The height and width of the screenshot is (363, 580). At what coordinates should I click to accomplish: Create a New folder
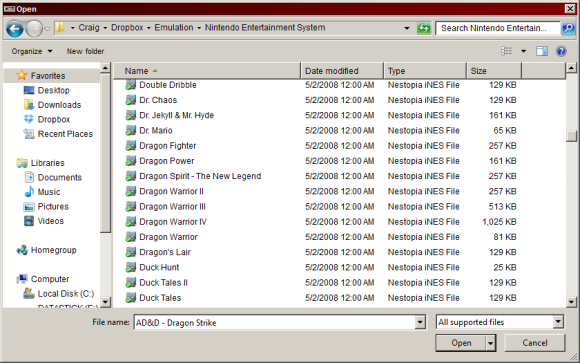tap(85, 51)
